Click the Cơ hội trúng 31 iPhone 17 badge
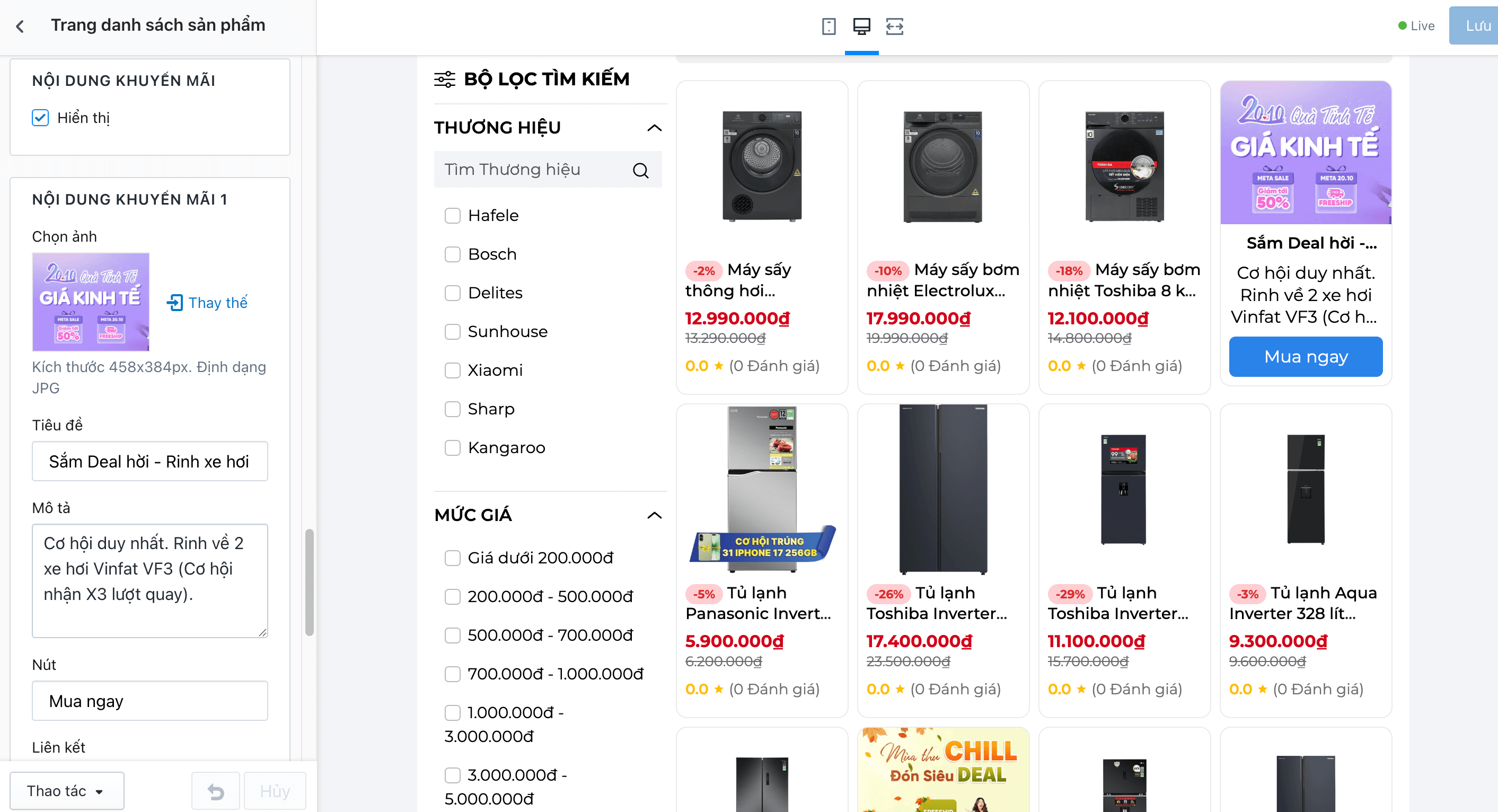This screenshot has width=1498, height=812. 762,545
